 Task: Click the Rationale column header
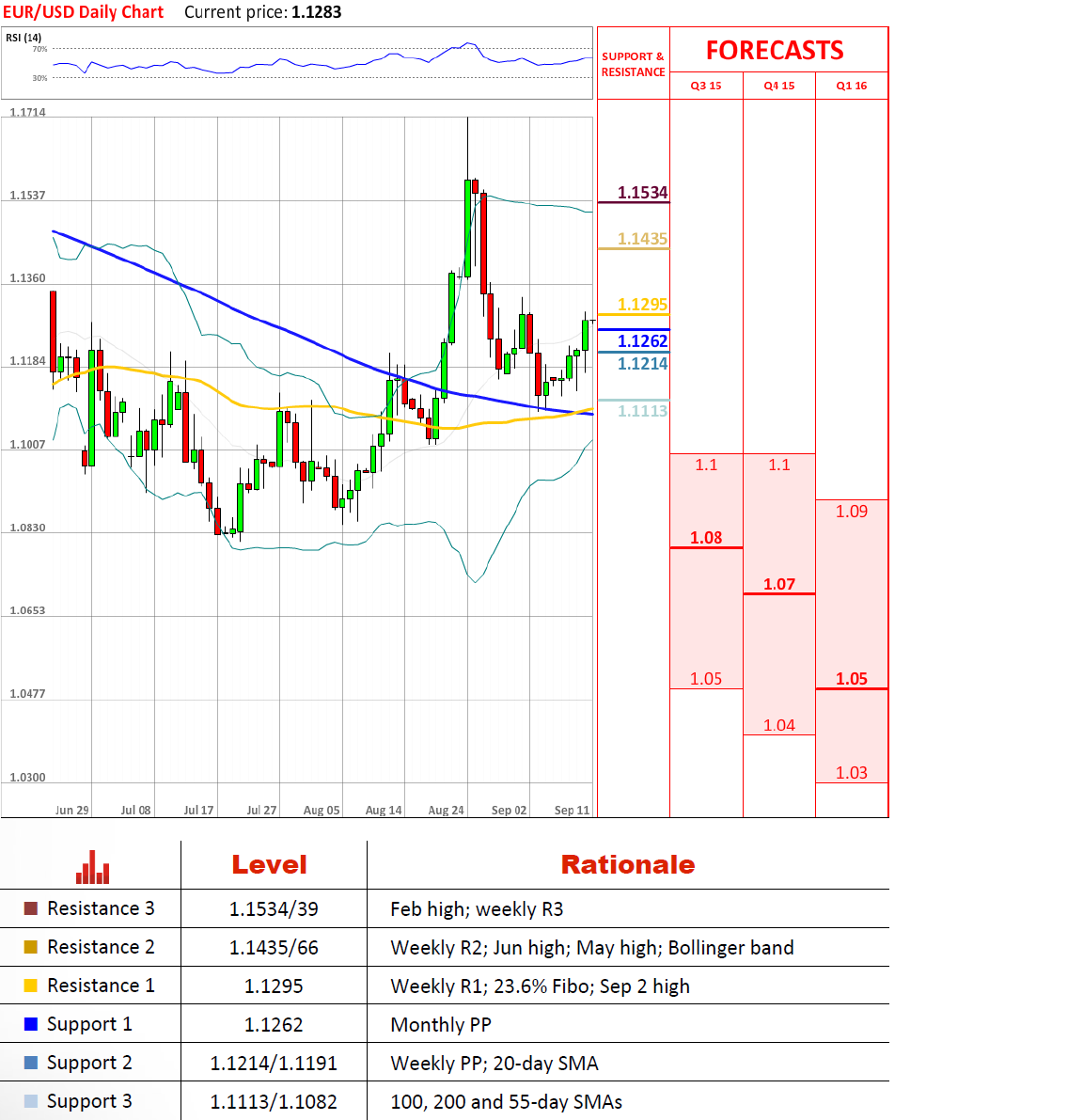click(x=628, y=865)
